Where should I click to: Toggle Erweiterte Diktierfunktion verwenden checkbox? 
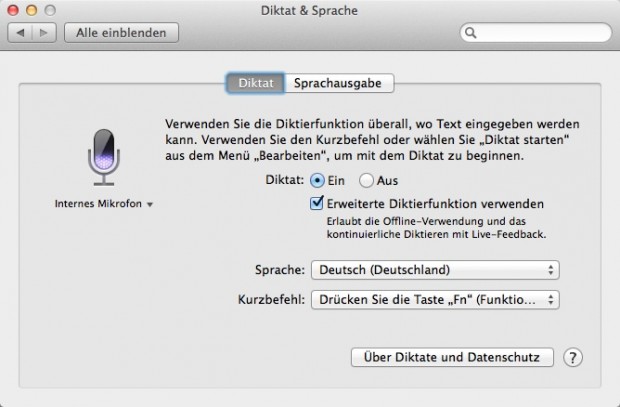pyautogui.click(x=317, y=203)
